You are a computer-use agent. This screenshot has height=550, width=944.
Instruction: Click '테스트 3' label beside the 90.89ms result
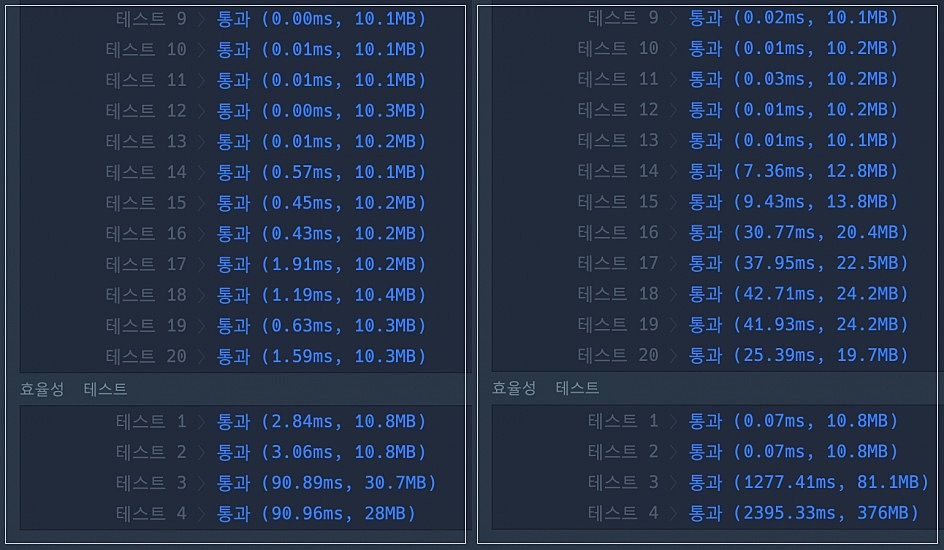click(x=151, y=483)
